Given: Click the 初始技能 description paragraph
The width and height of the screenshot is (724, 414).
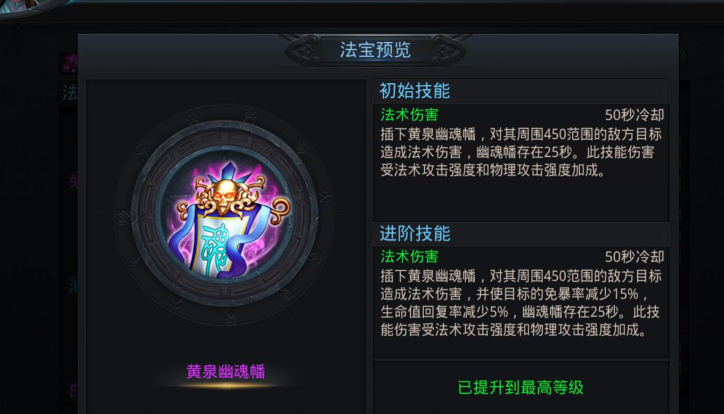Looking at the screenshot, I should (x=521, y=152).
